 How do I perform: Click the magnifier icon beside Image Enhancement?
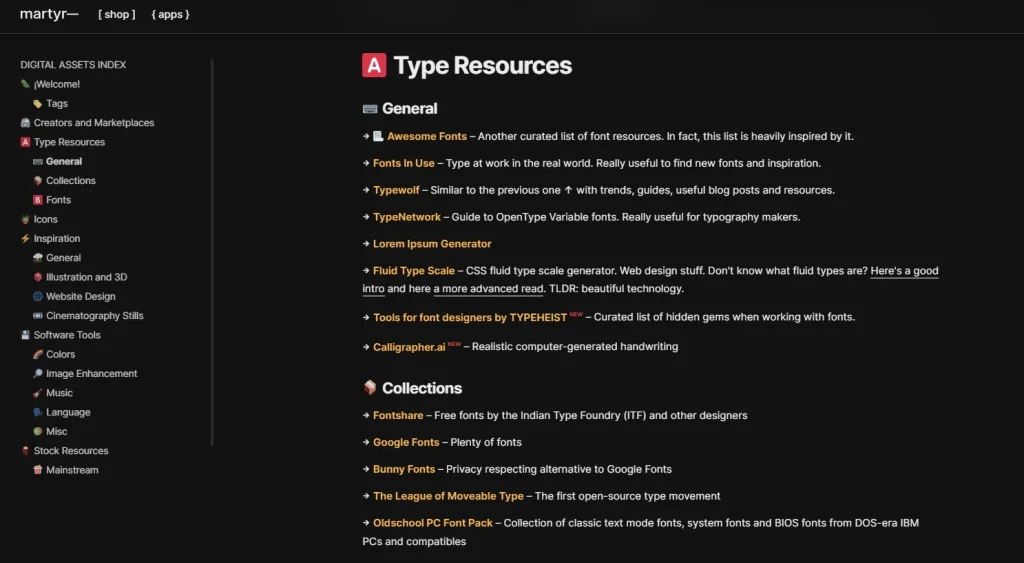[38, 374]
